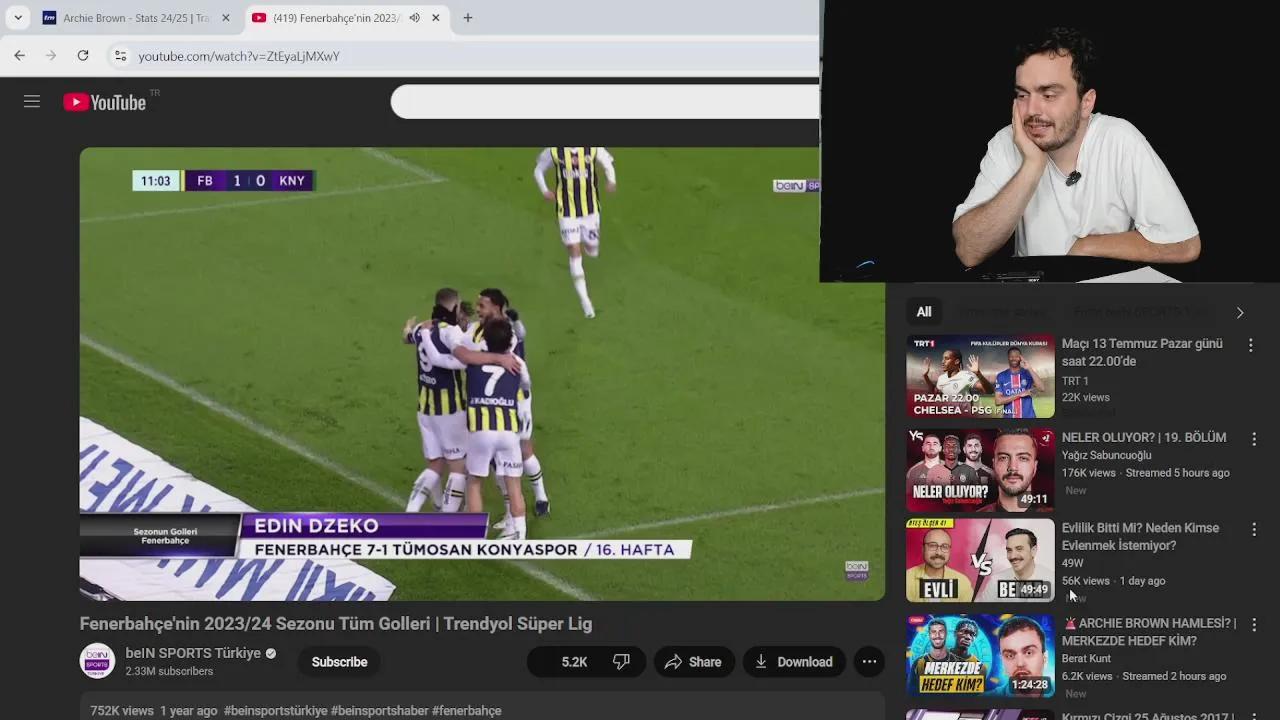Viewport: 1280px width, 720px height.
Task: Open the Chelsea PSG video thumbnail
Action: [980, 376]
